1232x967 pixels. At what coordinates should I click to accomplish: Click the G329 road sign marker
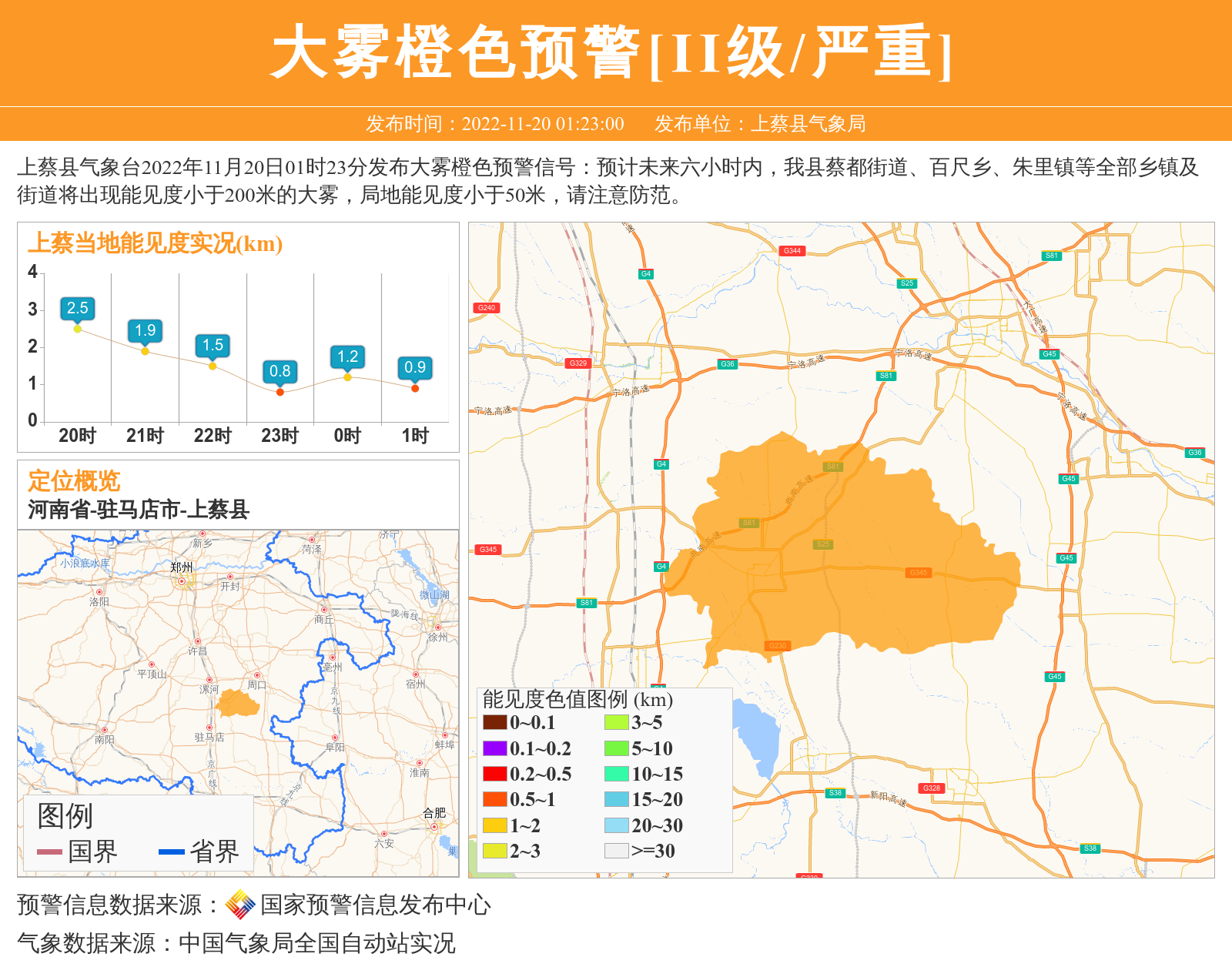pyautogui.click(x=577, y=363)
